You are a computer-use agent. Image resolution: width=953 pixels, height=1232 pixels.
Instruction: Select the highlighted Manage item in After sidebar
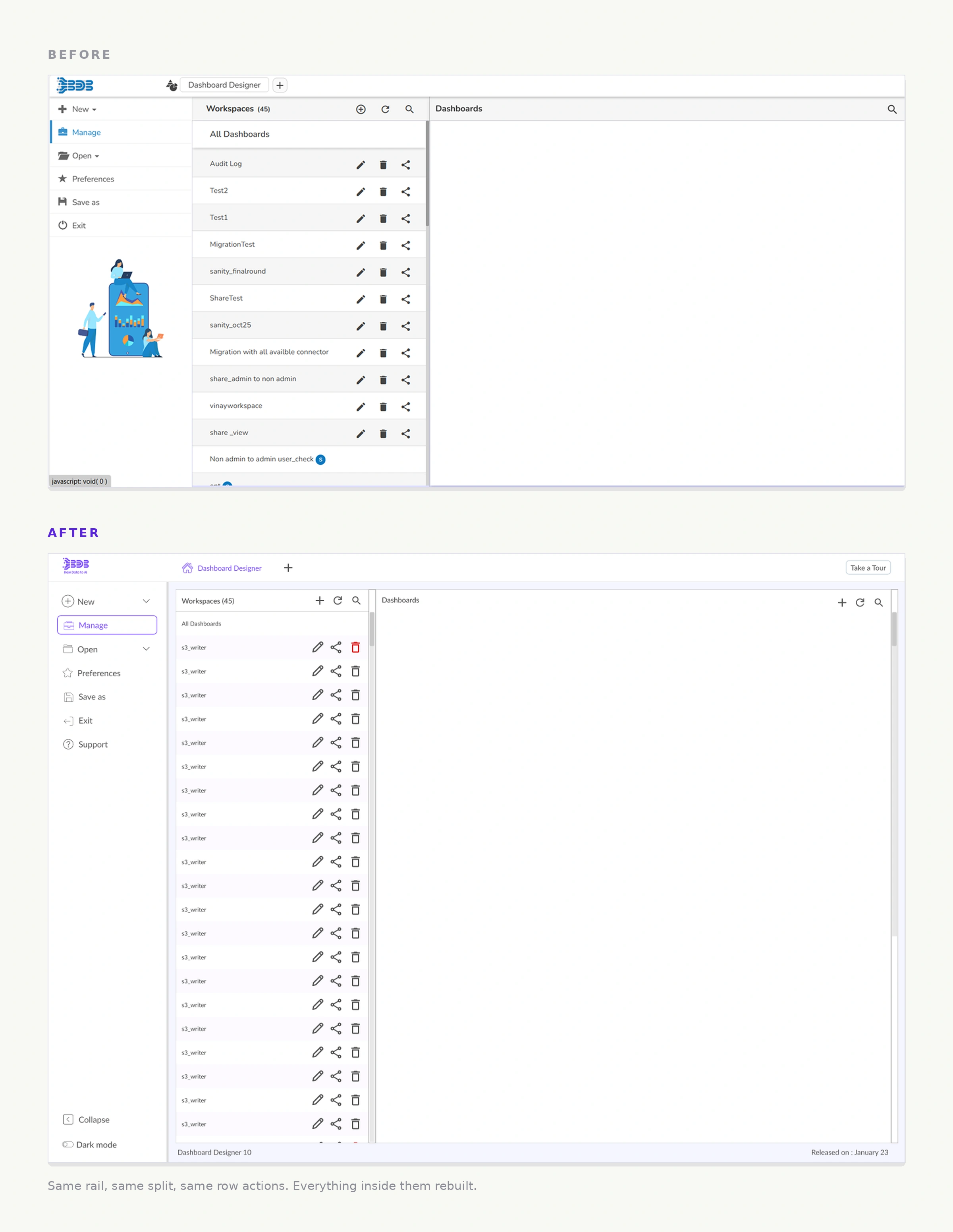tap(107, 625)
